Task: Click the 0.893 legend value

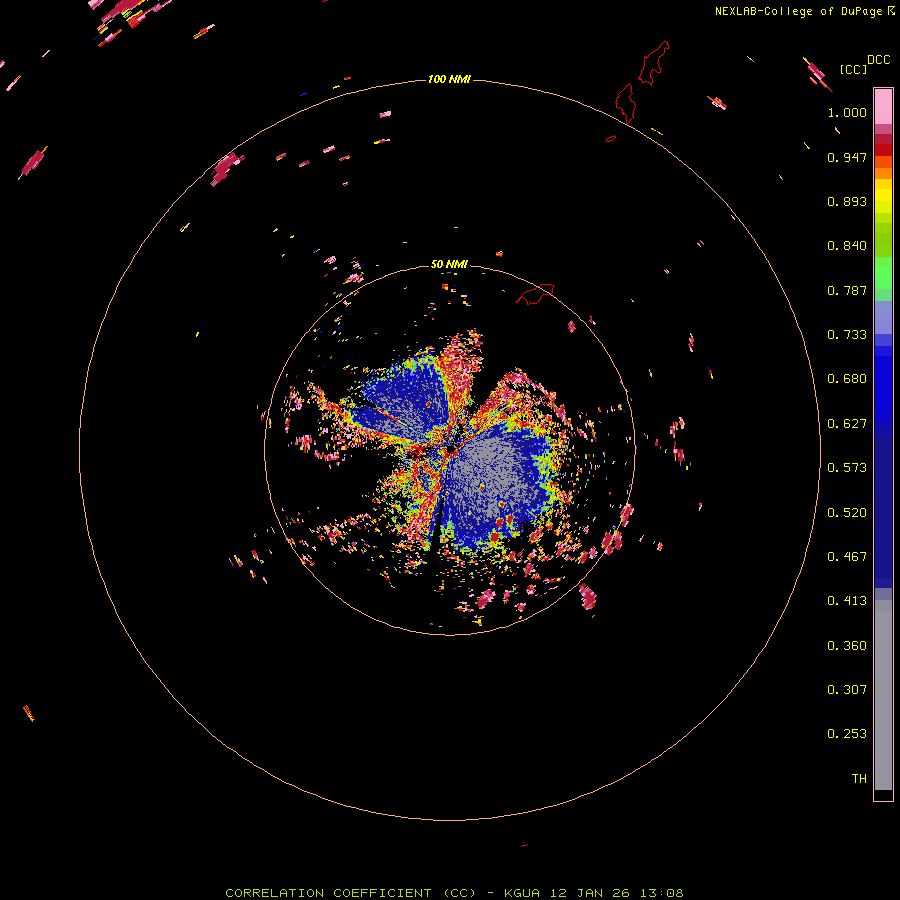Action: pos(847,201)
